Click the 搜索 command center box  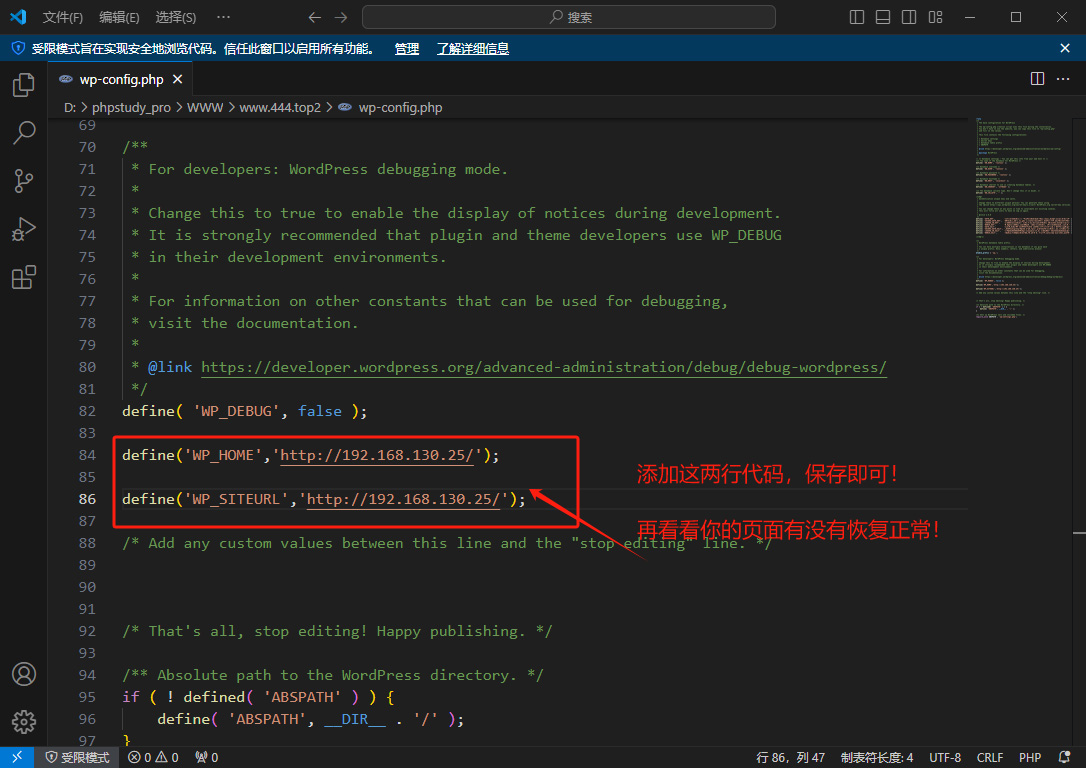tap(568, 17)
